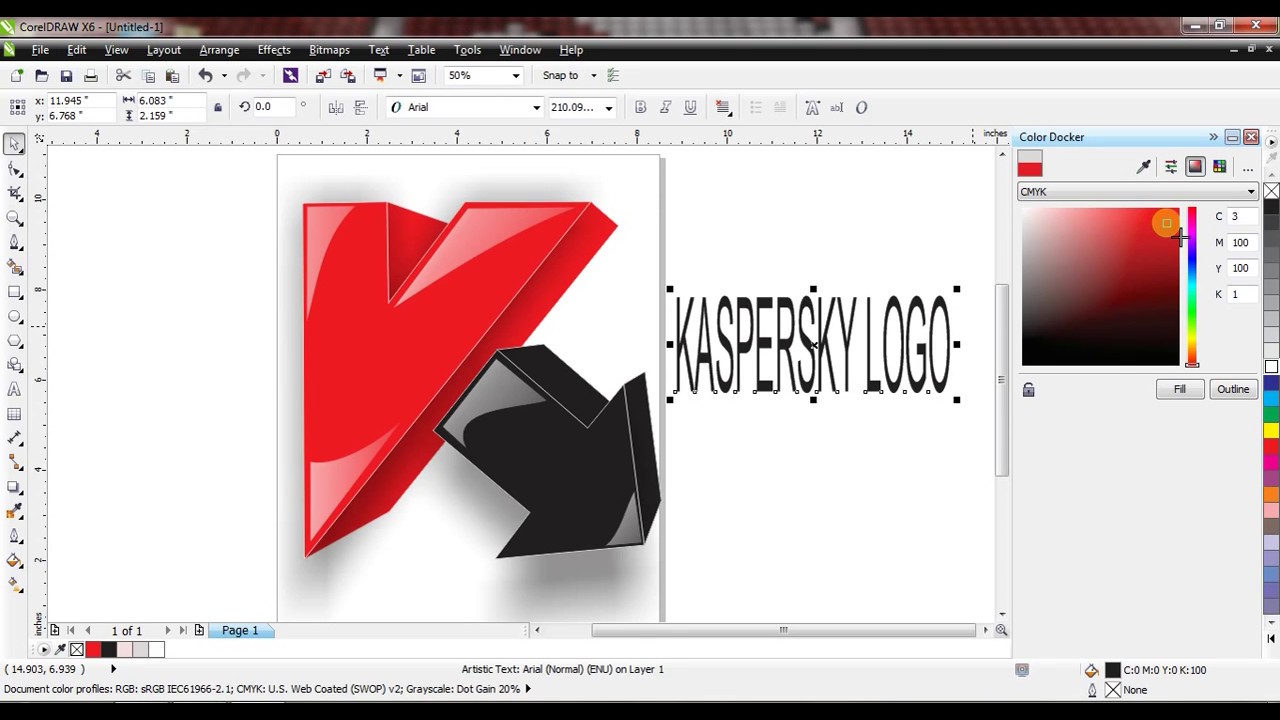Click the Export icon in toolbar
1280x720 pixels.
click(x=348, y=75)
